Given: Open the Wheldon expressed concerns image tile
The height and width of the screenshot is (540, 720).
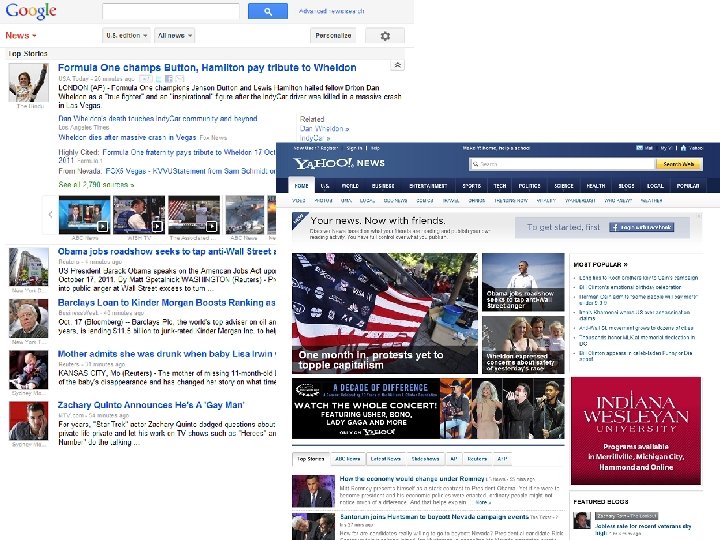Looking at the screenshot, I should [x=523, y=344].
